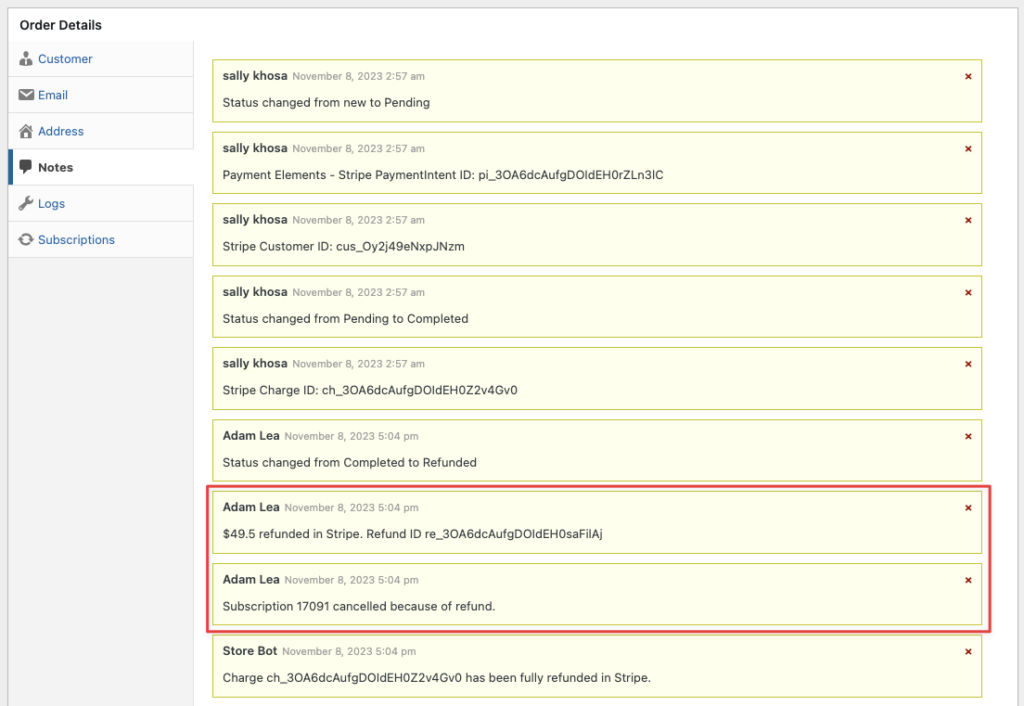
Task: Show the Subscriptions tab
Action: 76,239
